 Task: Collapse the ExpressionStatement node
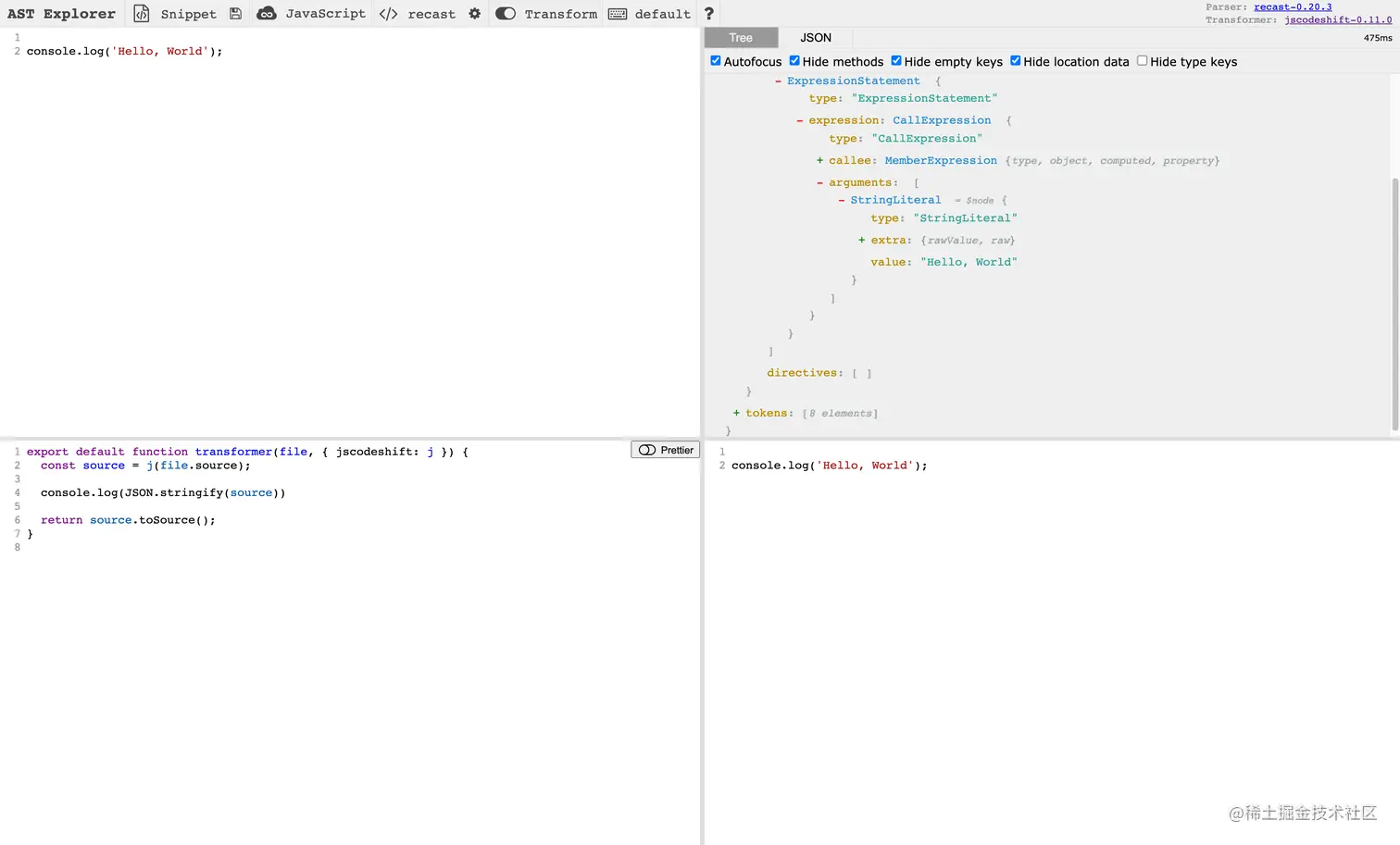pos(778,81)
